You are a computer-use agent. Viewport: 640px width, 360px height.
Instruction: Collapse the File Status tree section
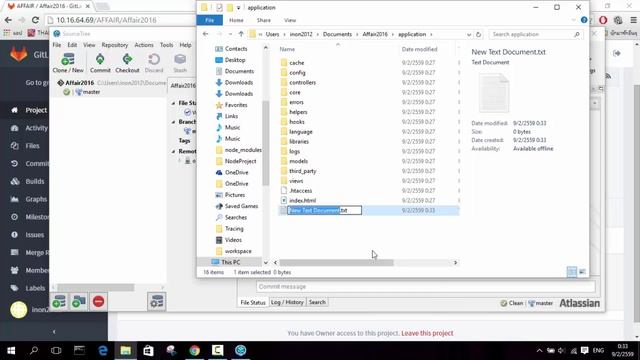click(x=174, y=103)
